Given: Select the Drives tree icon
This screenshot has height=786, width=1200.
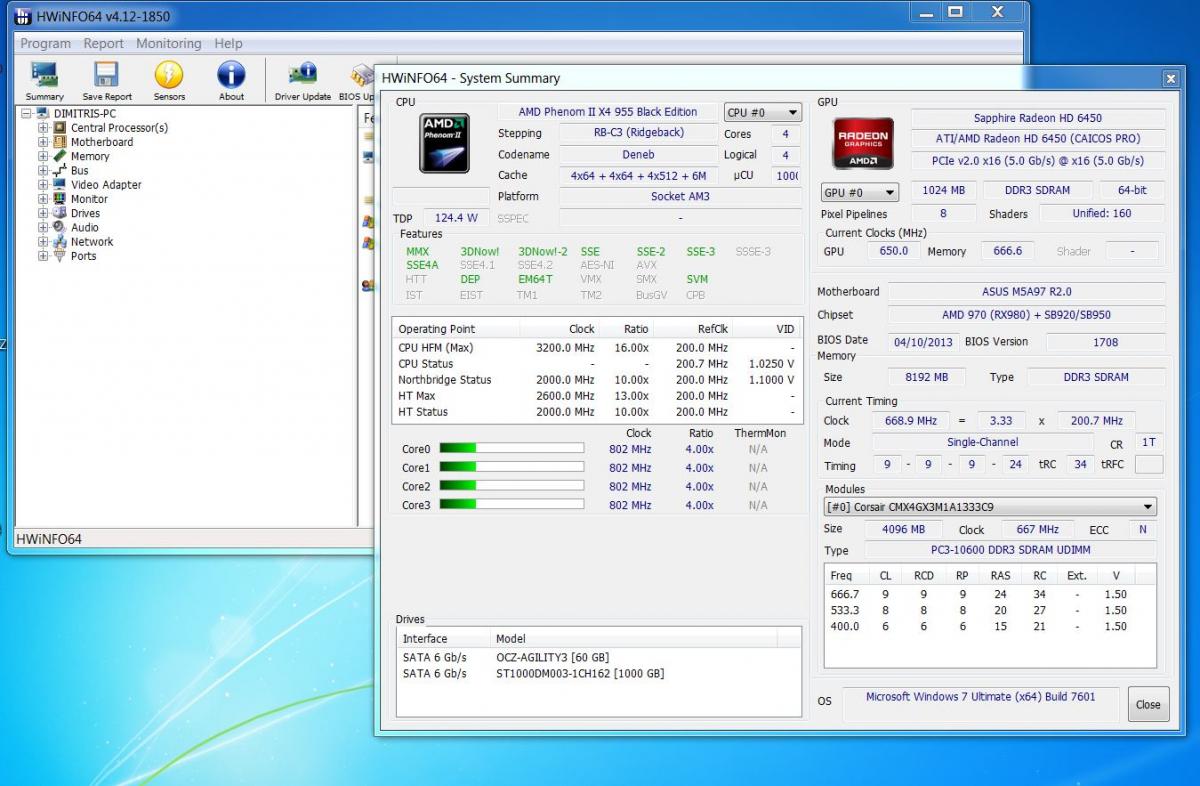Looking at the screenshot, I should [60, 213].
